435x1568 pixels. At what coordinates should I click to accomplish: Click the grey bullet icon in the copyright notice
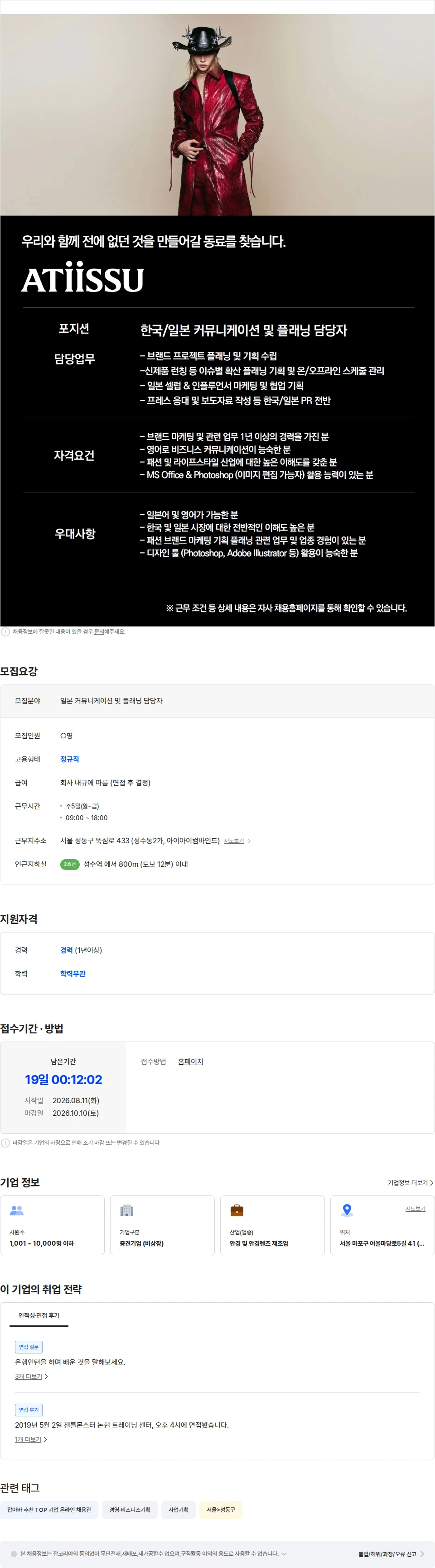pos(14,1554)
